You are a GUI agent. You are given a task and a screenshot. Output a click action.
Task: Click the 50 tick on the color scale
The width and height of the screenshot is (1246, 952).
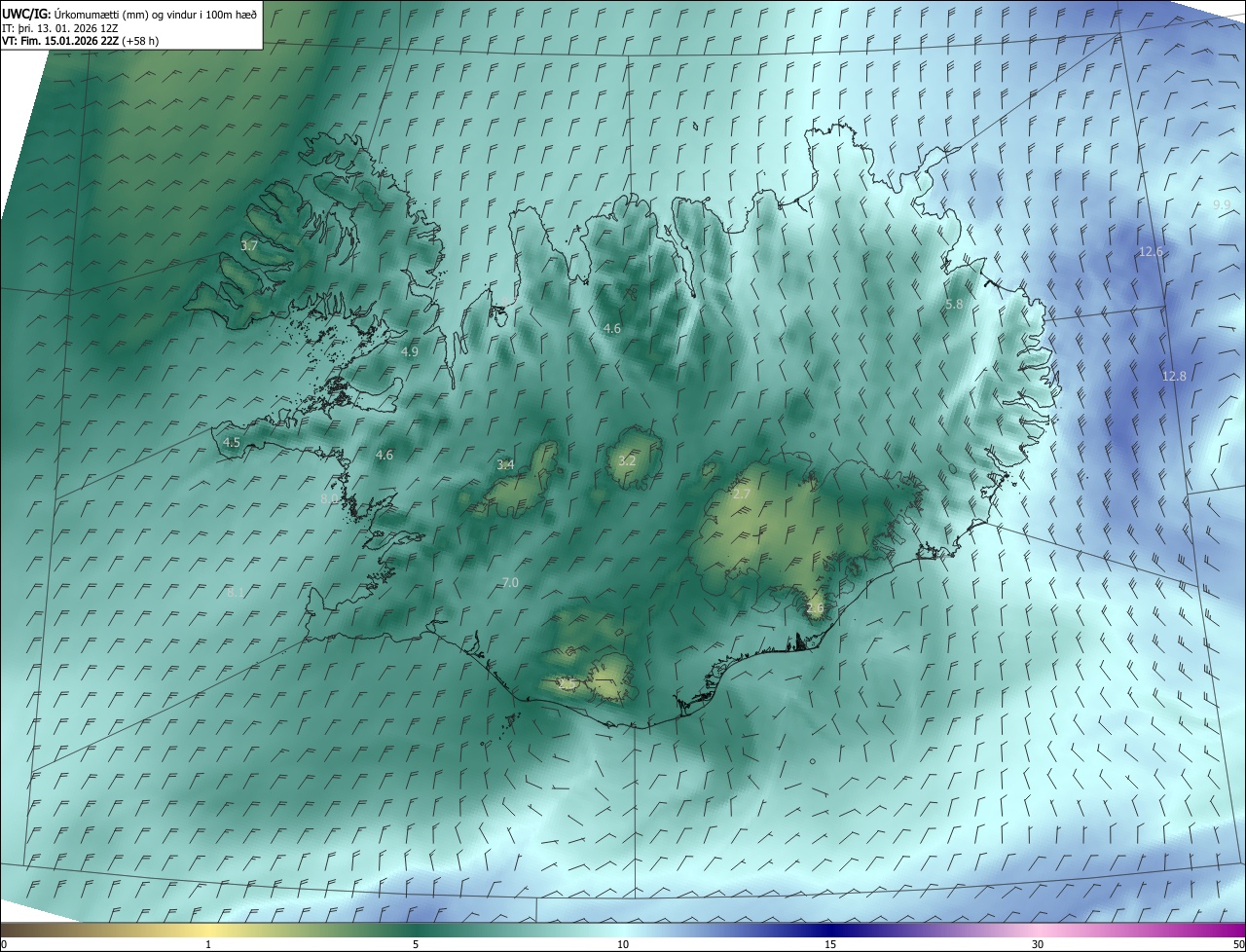click(1238, 944)
